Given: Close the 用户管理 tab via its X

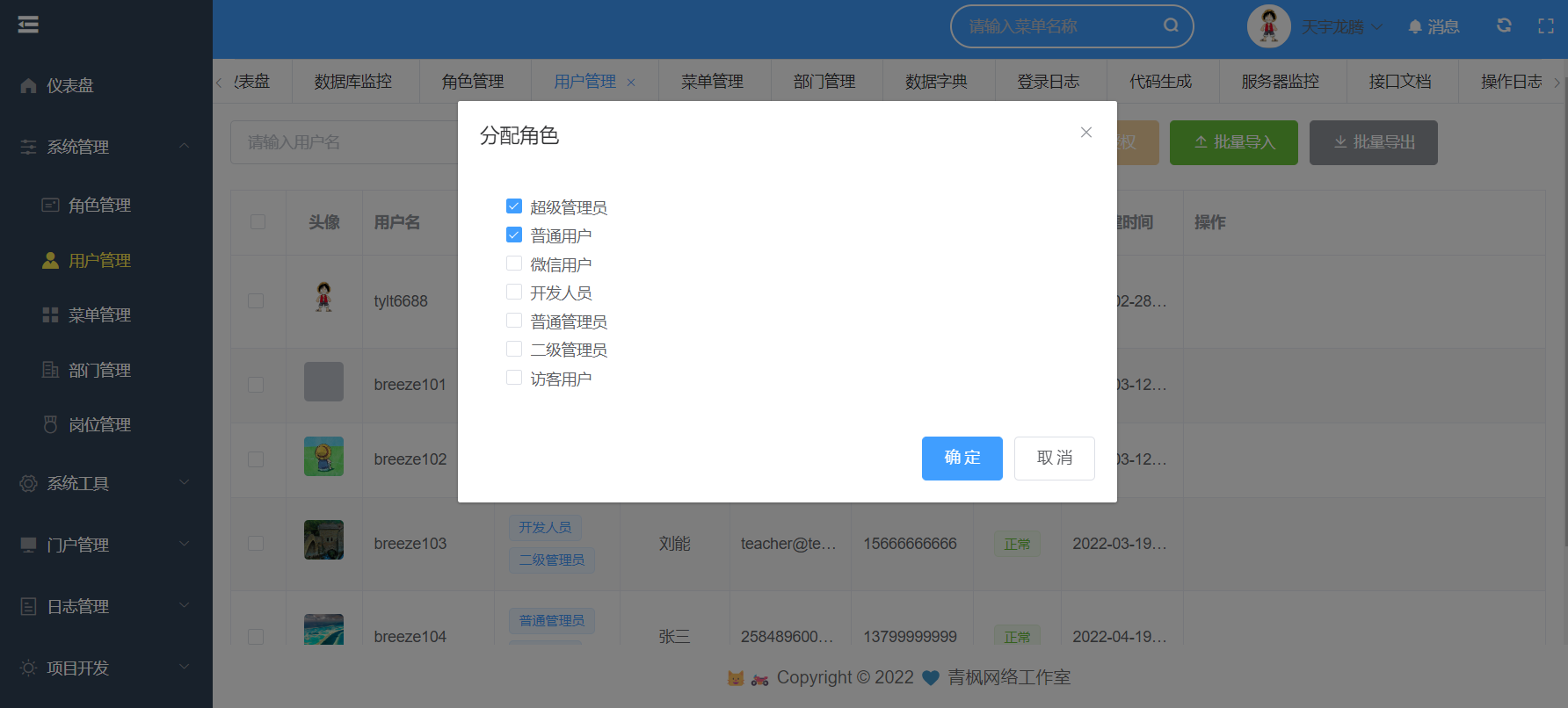Looking at the screenshot, I should click(x=631, y=83).
